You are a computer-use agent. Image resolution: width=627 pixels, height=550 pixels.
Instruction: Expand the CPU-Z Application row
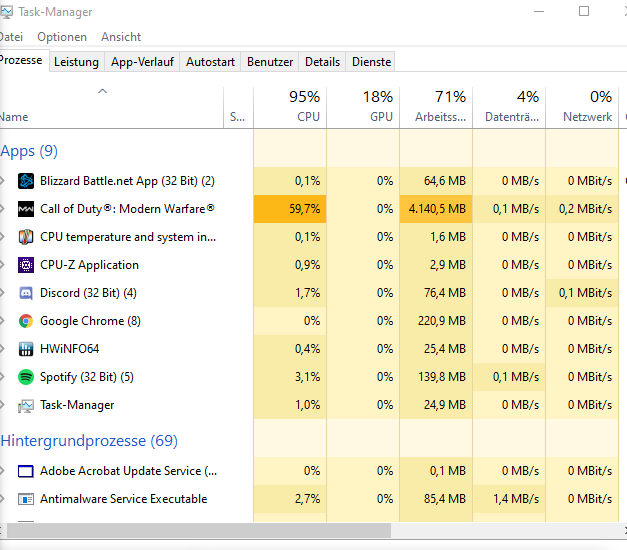[2, 265]
